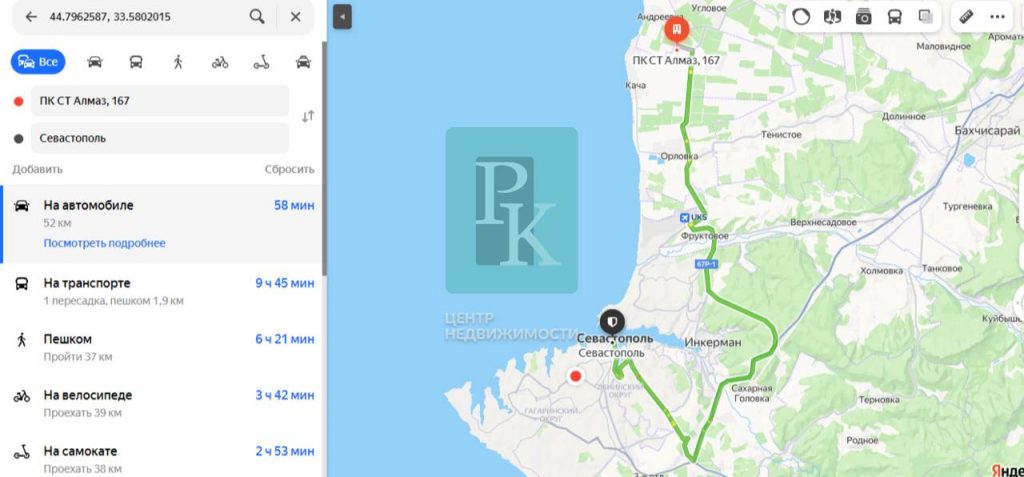Select the bicycle route mode icon
The width and height of the screenshot is (1024, 477).
[x=220, y=62]
